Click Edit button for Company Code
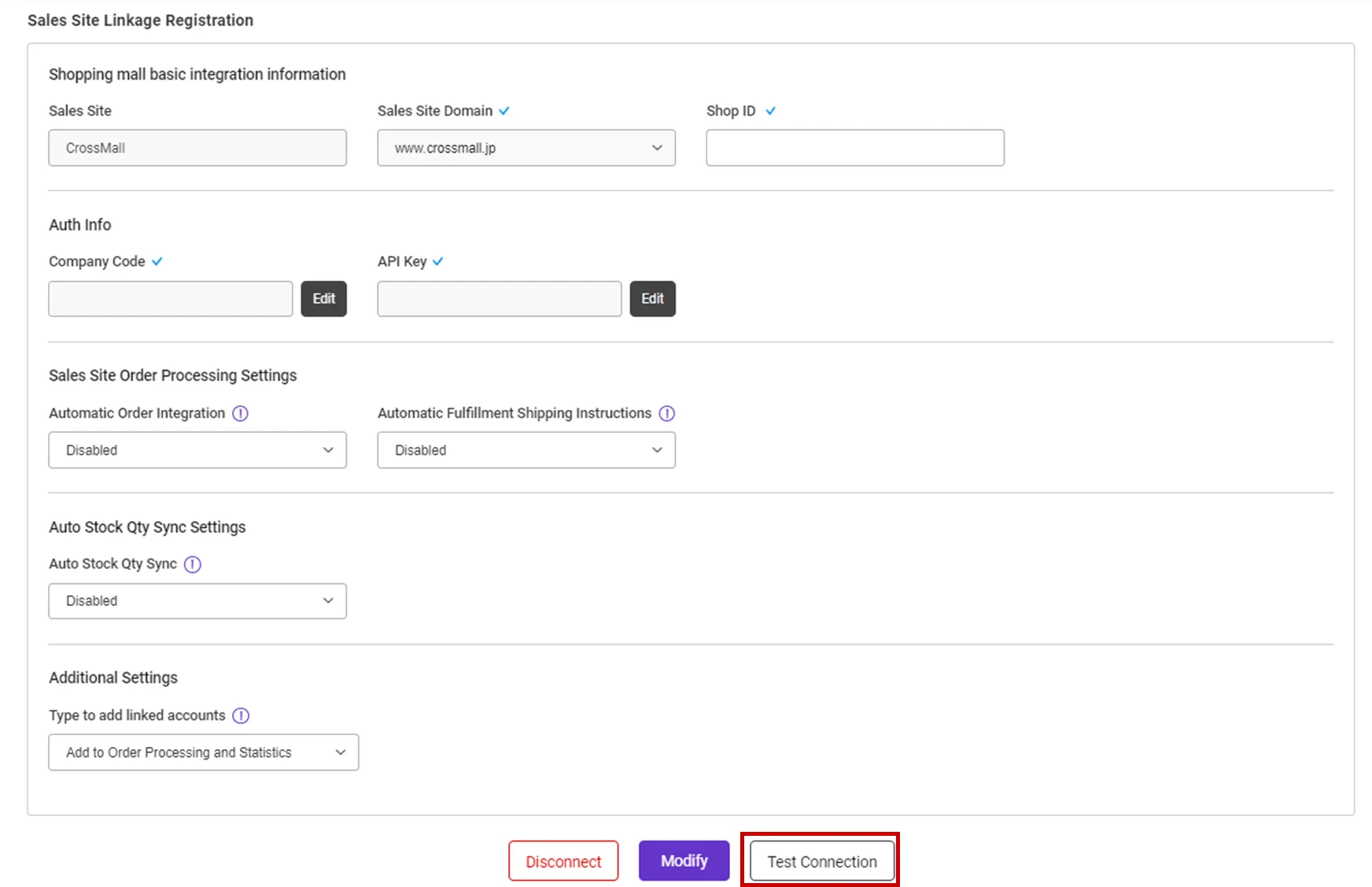 tap(323, 299)
